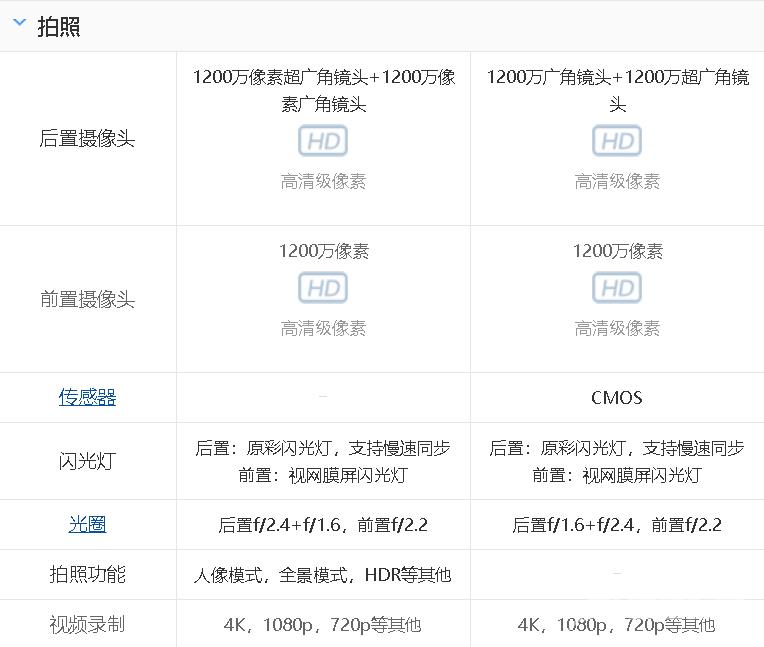The height and width of the screenshot is (647, 764).
Task: Click HD icon for left front camera
Action: coord(323,288)
